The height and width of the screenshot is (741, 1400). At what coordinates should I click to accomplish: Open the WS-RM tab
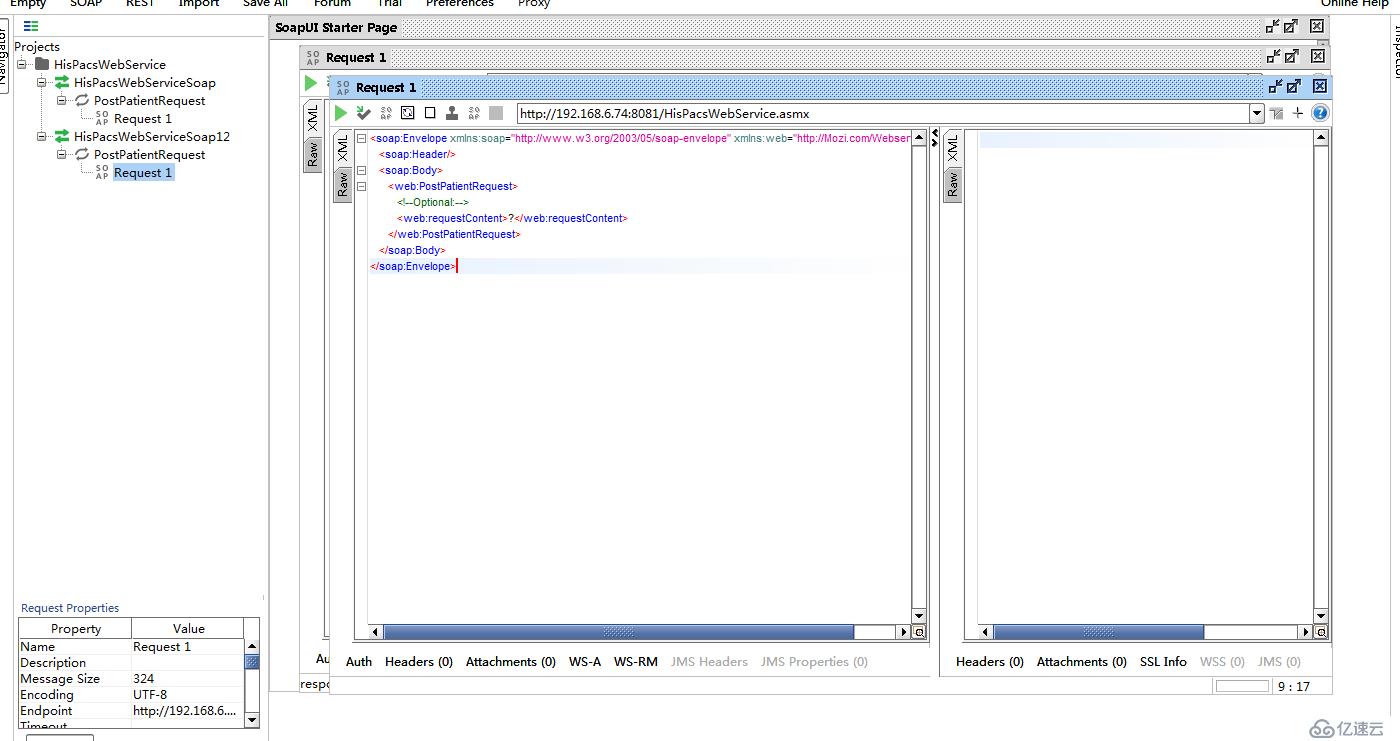tap(636, 661)
